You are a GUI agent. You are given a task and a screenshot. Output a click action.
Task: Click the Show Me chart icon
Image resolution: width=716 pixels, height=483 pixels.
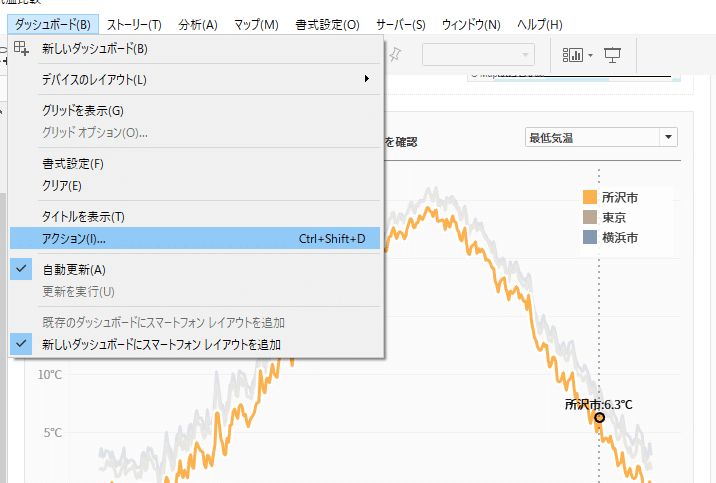coord(572,55)
